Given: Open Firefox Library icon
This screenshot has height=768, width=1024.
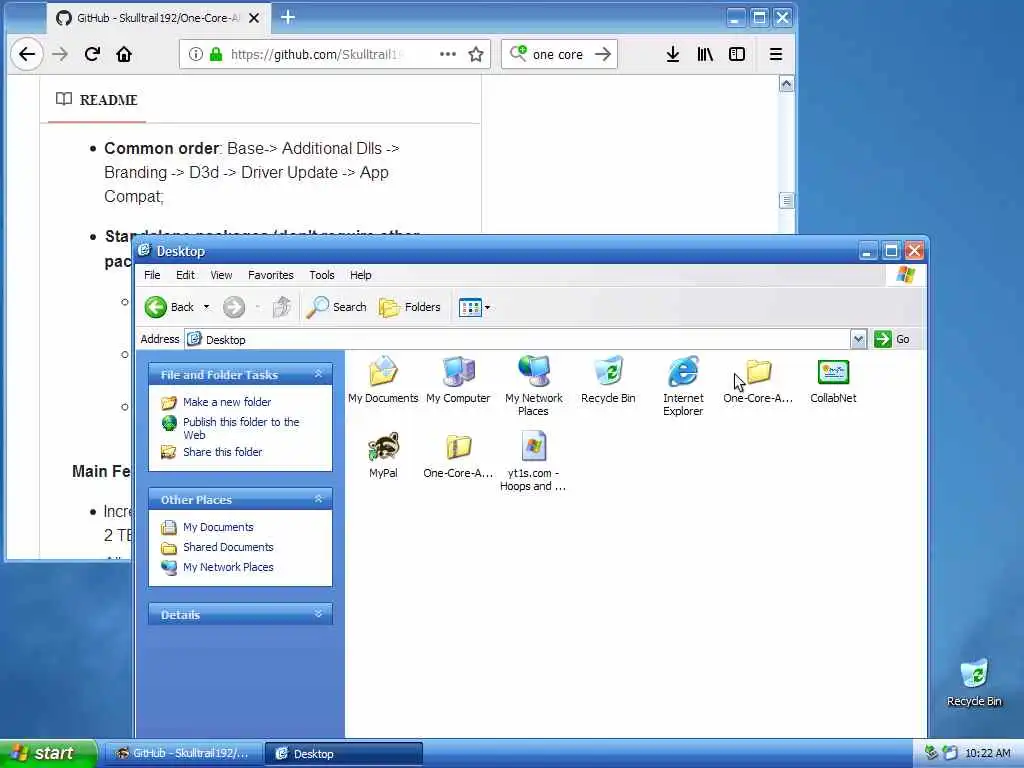Looking at the screenshot, I should tap(705, 54).
